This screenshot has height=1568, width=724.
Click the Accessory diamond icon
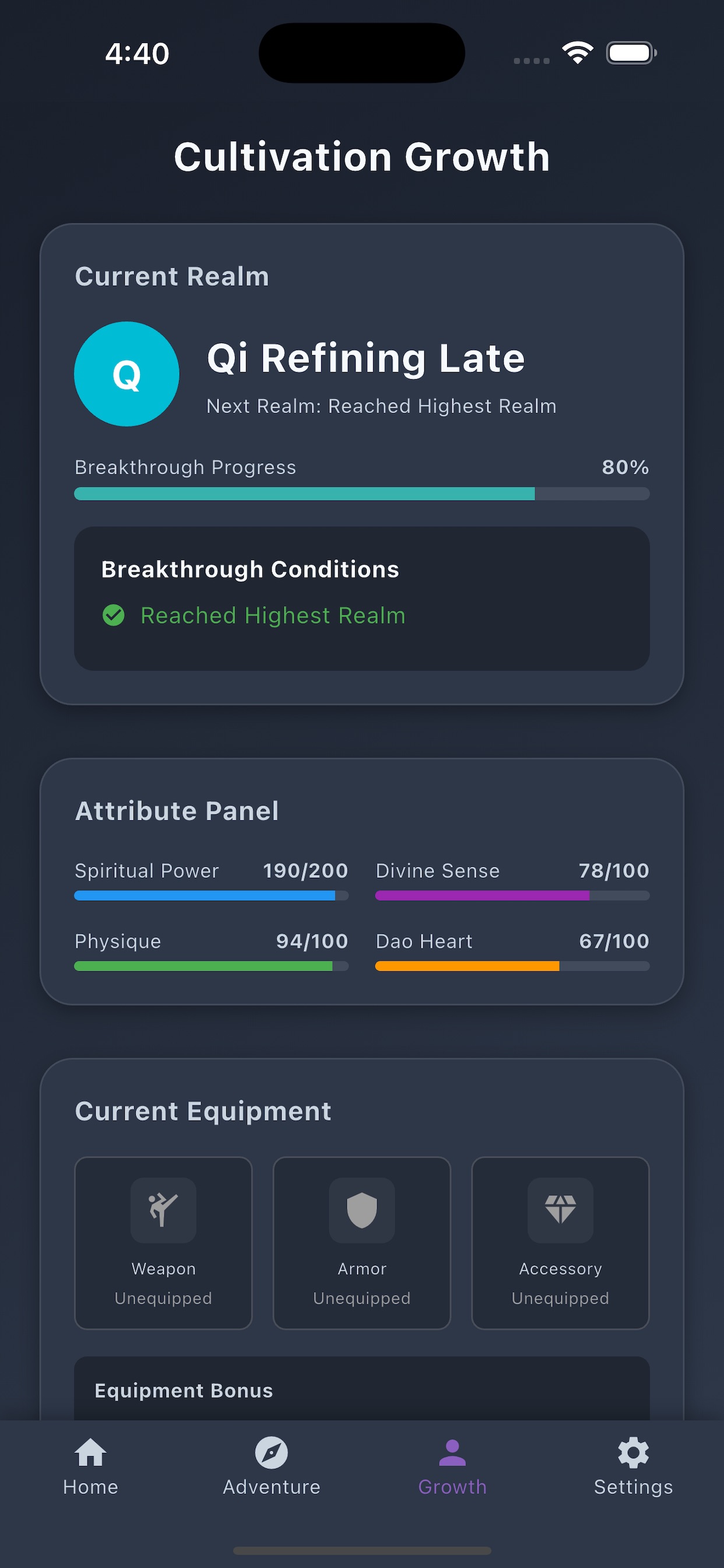[560, 1209]
